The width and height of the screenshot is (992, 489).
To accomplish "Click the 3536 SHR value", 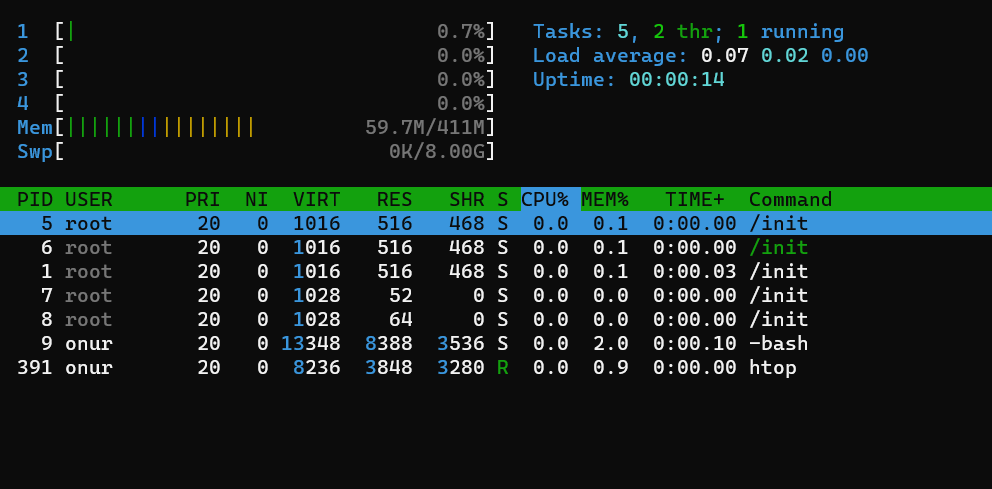I will [461, 344].
